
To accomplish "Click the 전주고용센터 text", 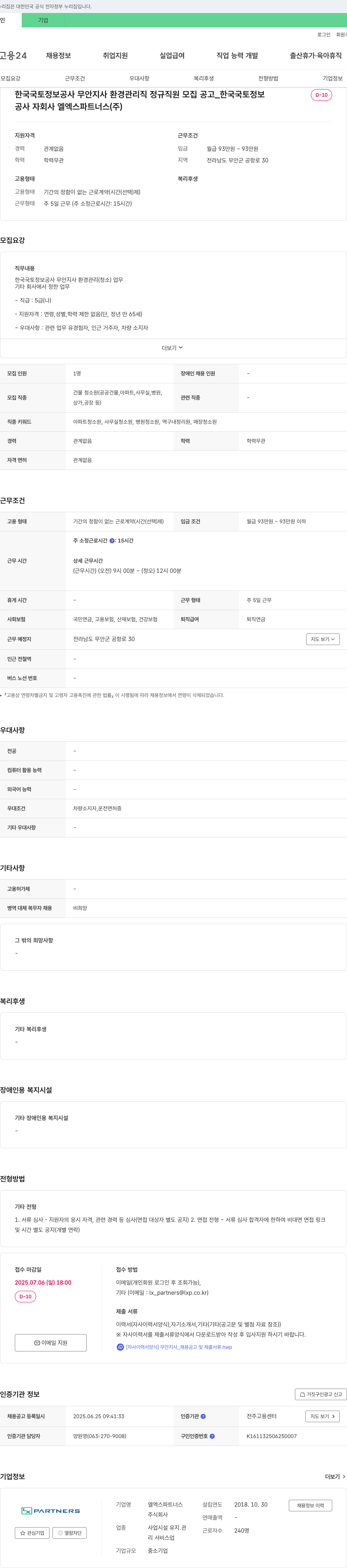I will 262,1416.
